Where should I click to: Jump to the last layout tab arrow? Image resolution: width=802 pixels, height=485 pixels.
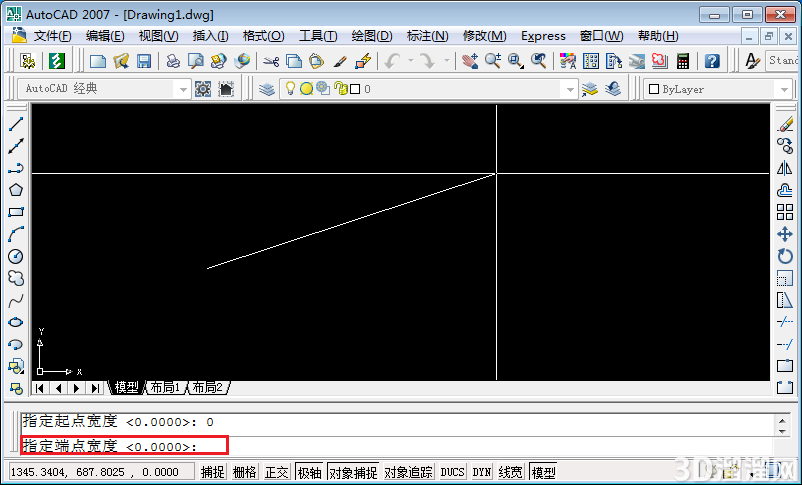pos(95,388)
